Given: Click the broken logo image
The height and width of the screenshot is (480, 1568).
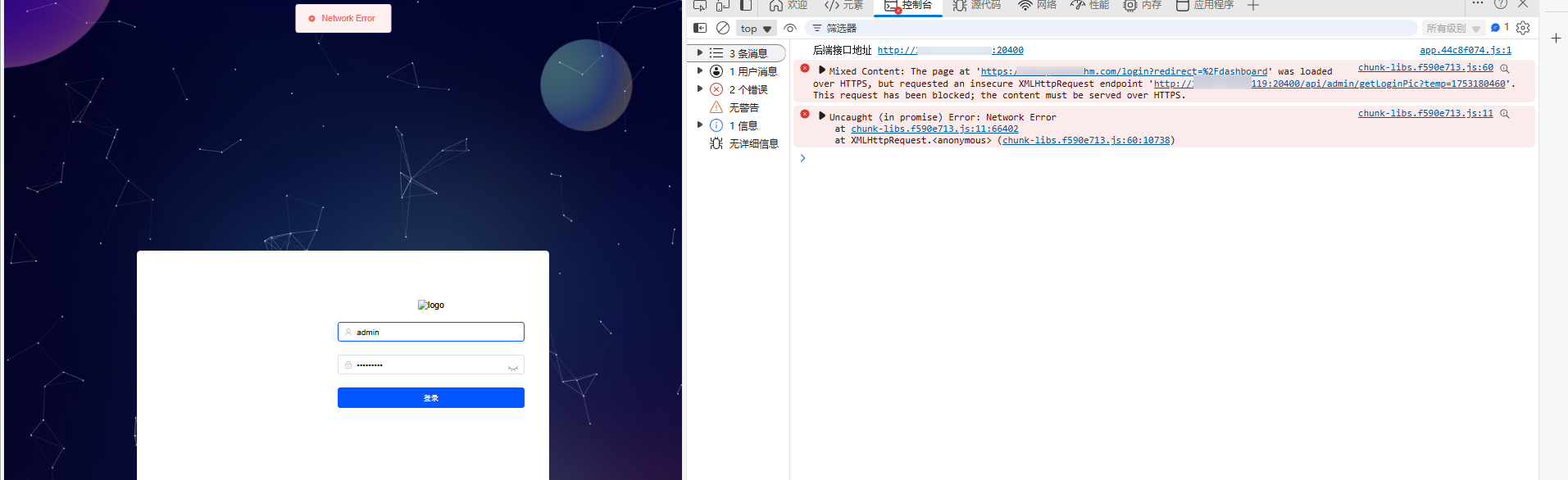Looking at the screenshot, I should (x=431, y=305).
